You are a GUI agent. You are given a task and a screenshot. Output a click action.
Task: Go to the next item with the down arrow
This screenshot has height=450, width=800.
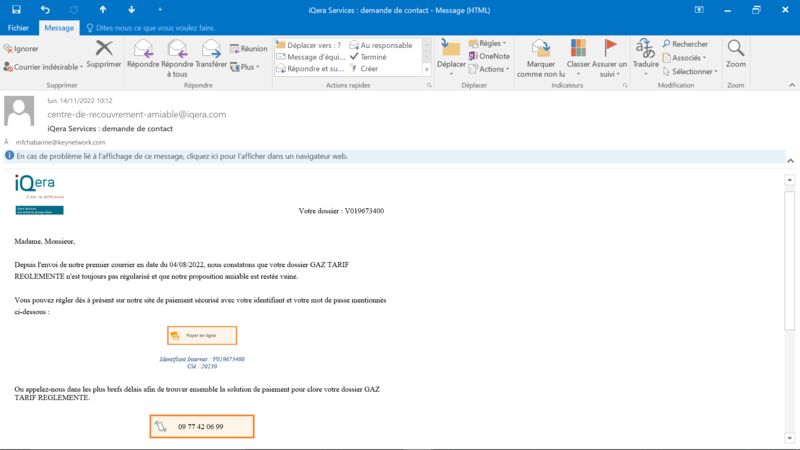[x=132, y=9]
